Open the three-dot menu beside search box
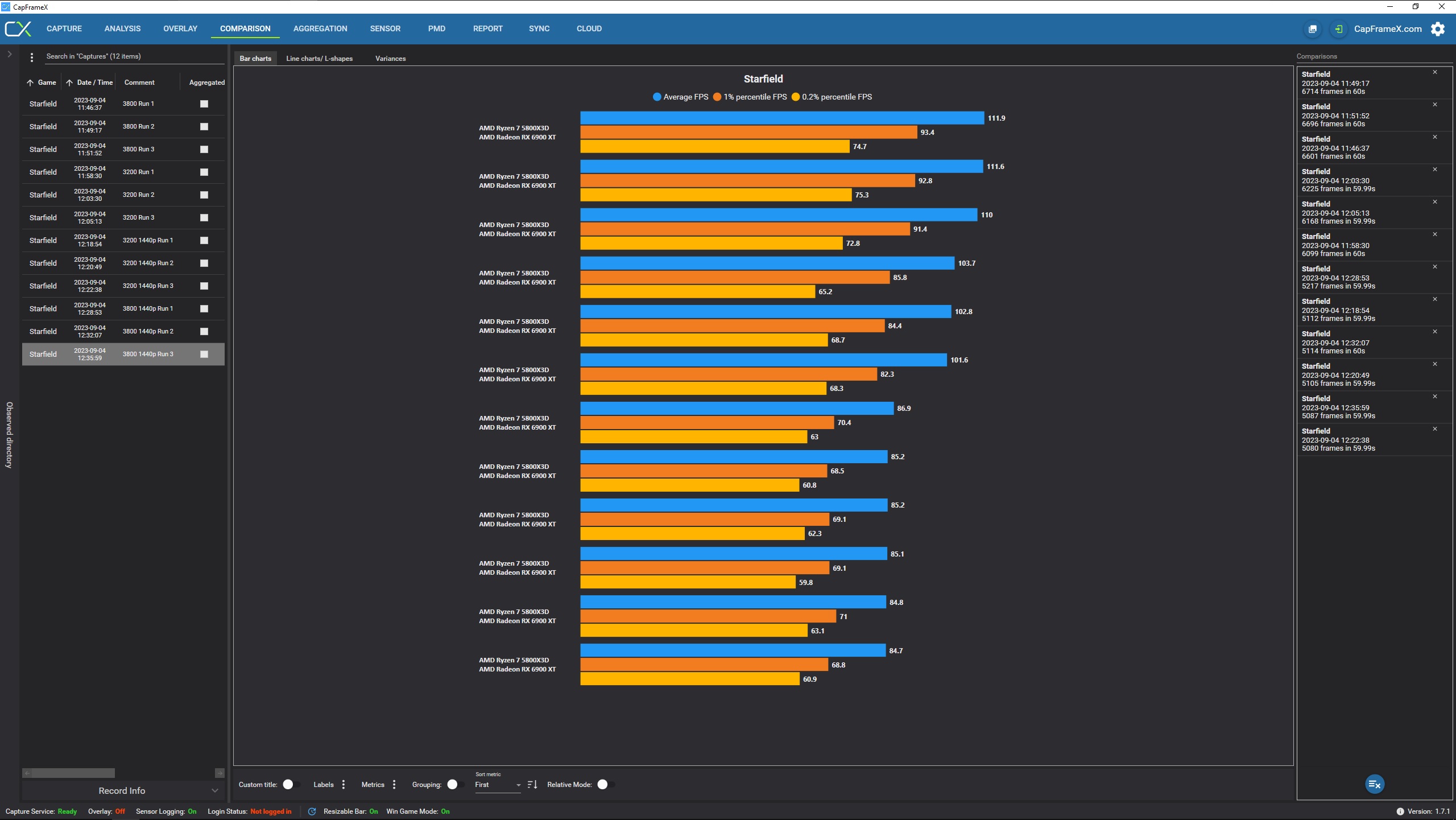The height and width of the screenshot is (820, 1456). (32, 57)
